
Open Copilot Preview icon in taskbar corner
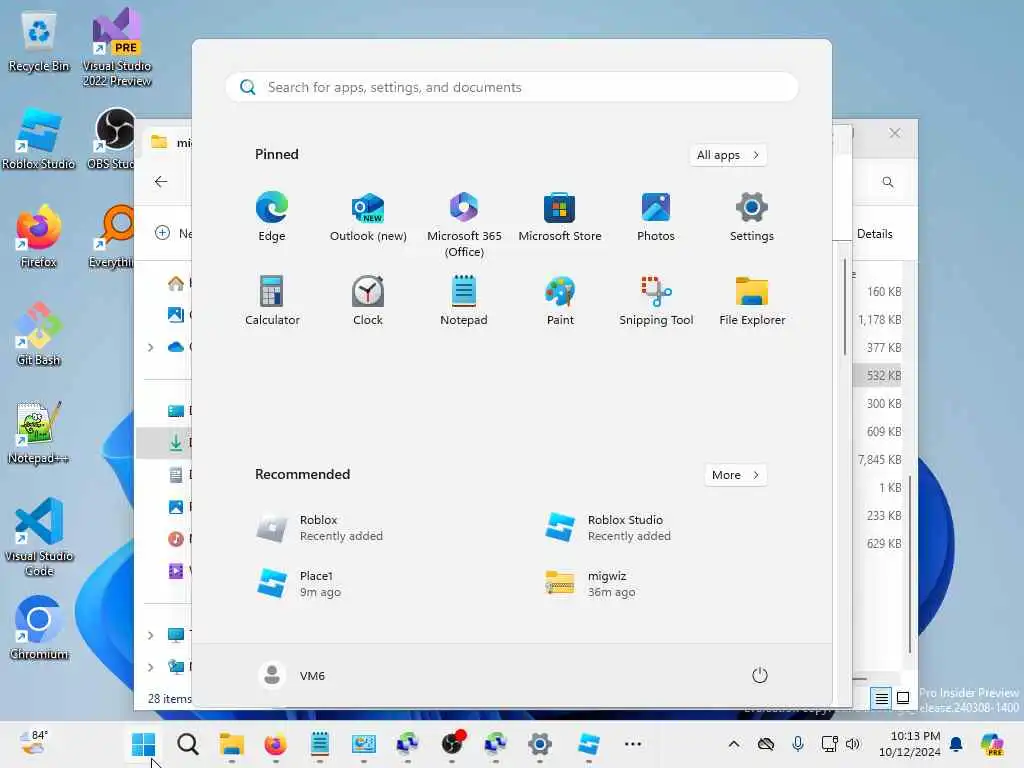pyautogui.click(x=992, y=744)
